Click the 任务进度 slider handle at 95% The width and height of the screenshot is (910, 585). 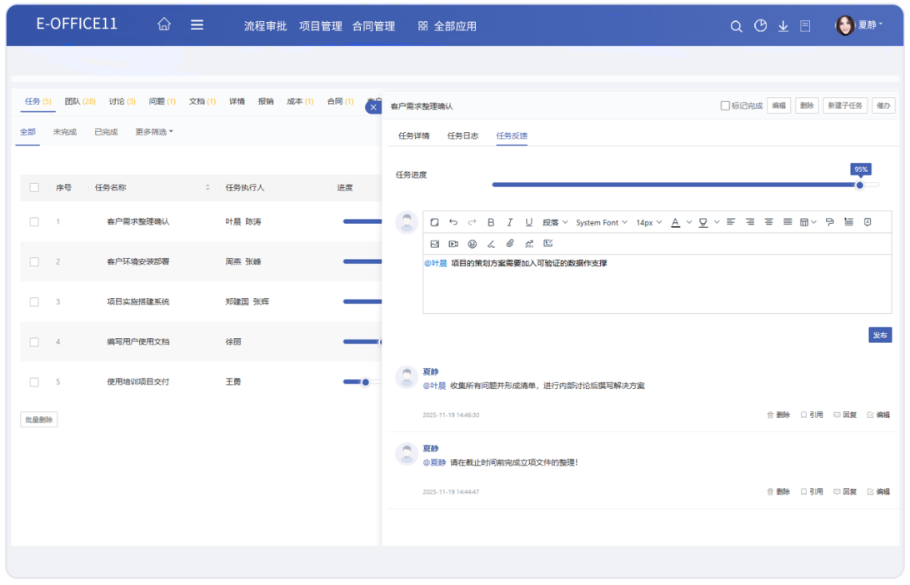click(x=859, y=184)
